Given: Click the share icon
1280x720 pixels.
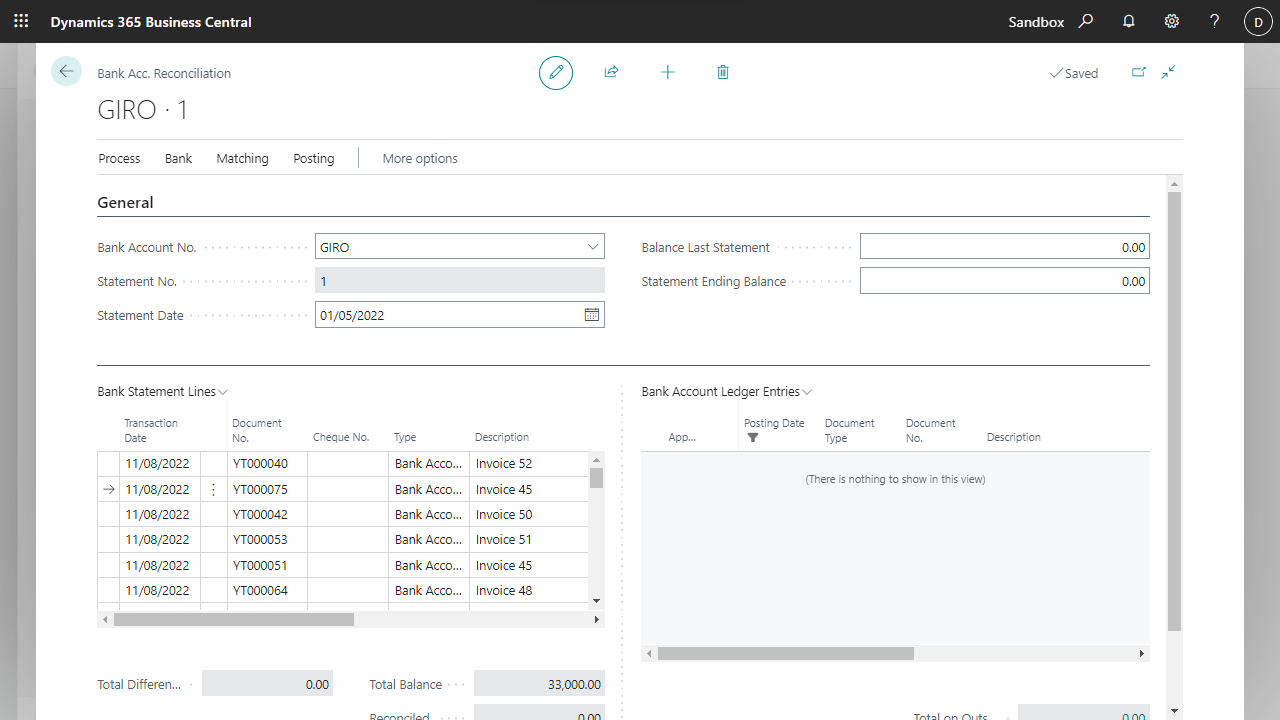Looking at the screenshot, I should pyautogui.click(x=611, y=72).
